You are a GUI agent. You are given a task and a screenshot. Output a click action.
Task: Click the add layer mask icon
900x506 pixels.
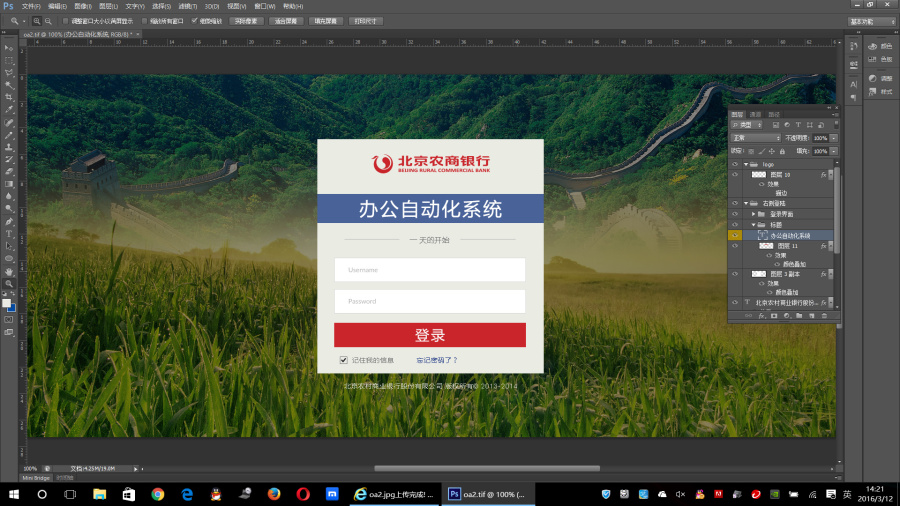[774, 316]
